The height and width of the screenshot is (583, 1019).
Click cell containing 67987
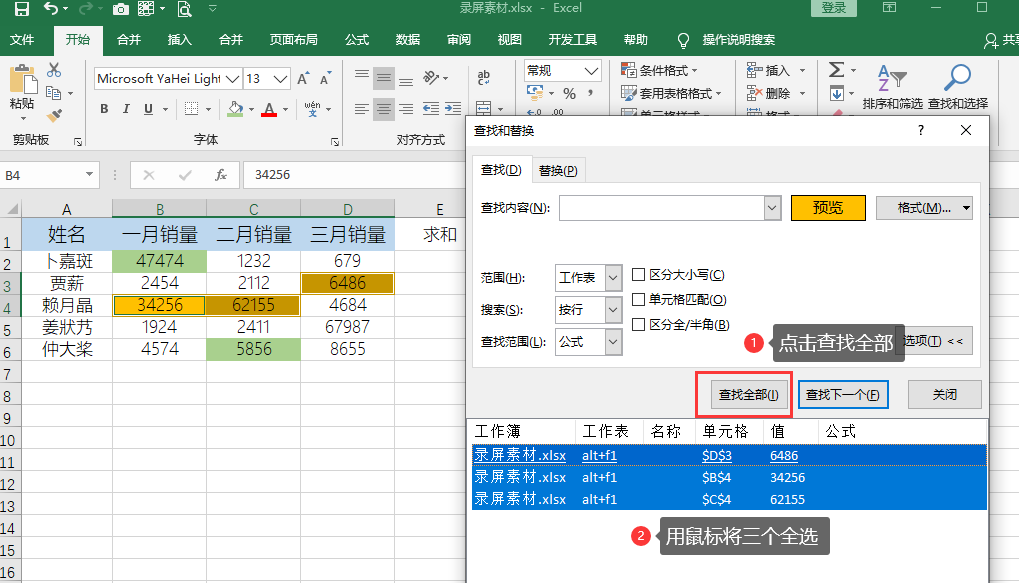(348, 327)
